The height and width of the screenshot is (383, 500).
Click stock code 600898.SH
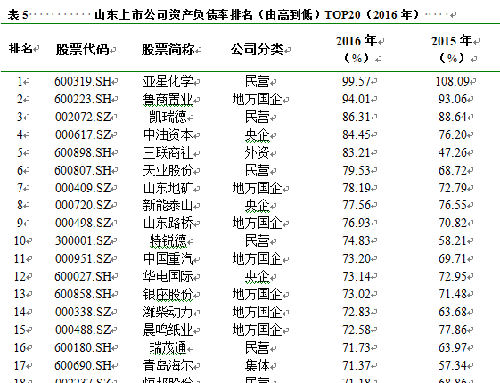pyautogui.click(x=82, y=153)
